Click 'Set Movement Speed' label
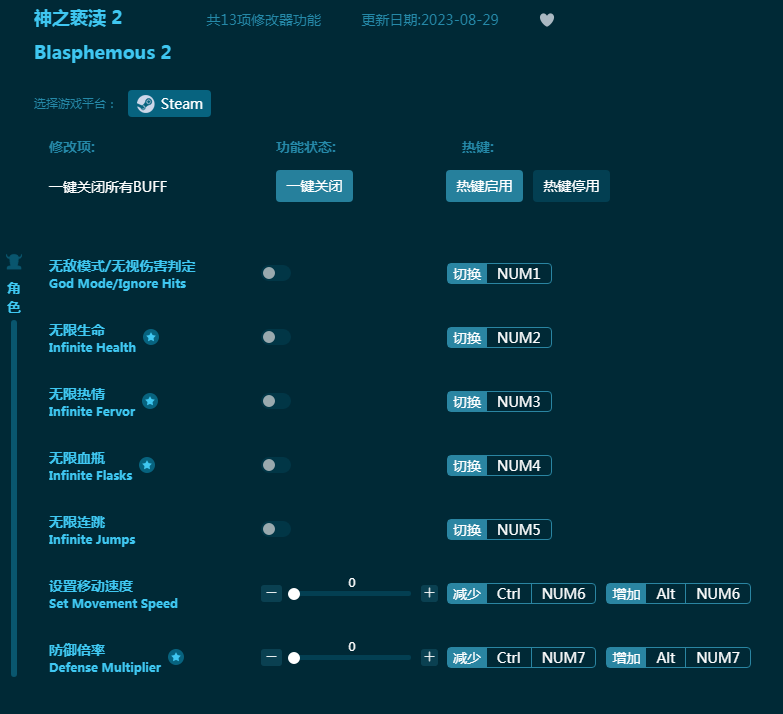Screen dimensions: 783x714 point(113,604)
